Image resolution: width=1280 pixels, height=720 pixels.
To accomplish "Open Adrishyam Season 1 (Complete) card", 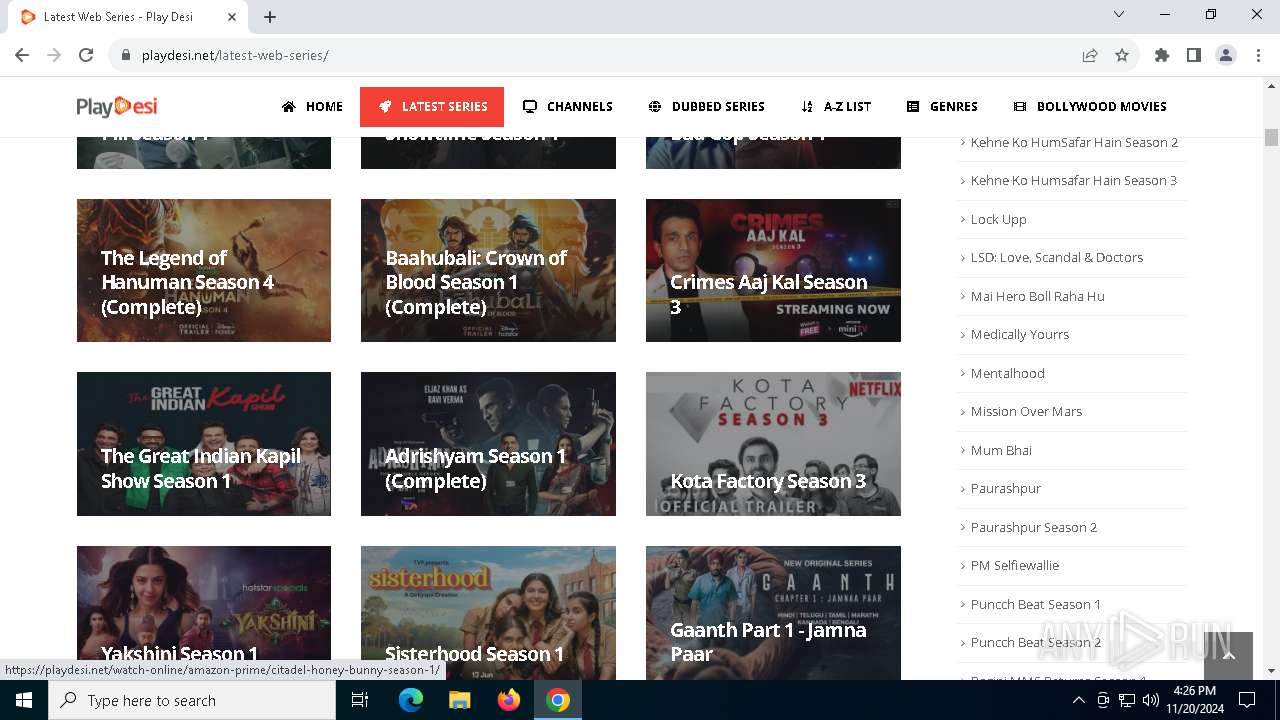I will tap(488, 444).
